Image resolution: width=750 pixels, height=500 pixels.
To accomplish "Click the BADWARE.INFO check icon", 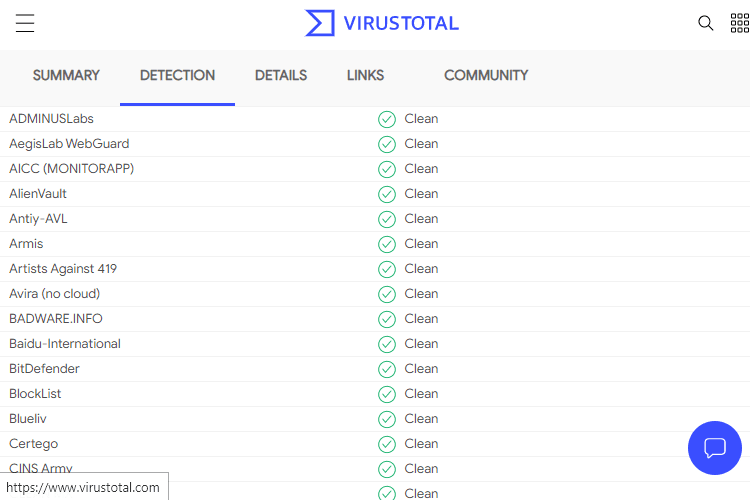I will (387, 319).
